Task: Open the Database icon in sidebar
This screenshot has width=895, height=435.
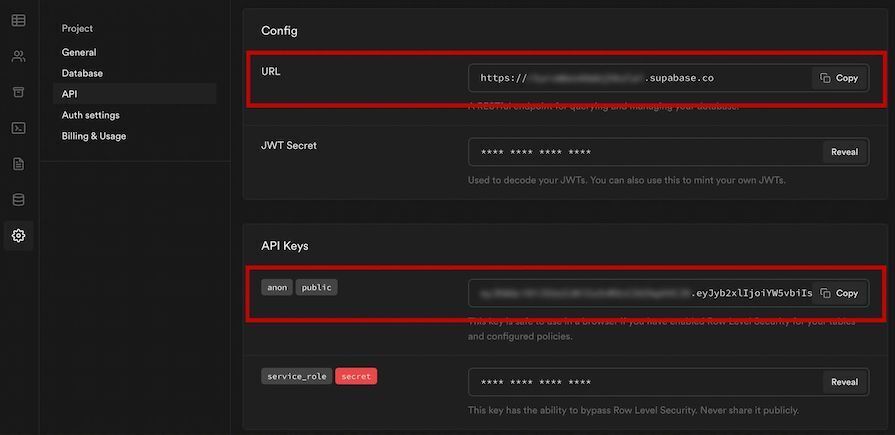Action: [x=18, y=200]
